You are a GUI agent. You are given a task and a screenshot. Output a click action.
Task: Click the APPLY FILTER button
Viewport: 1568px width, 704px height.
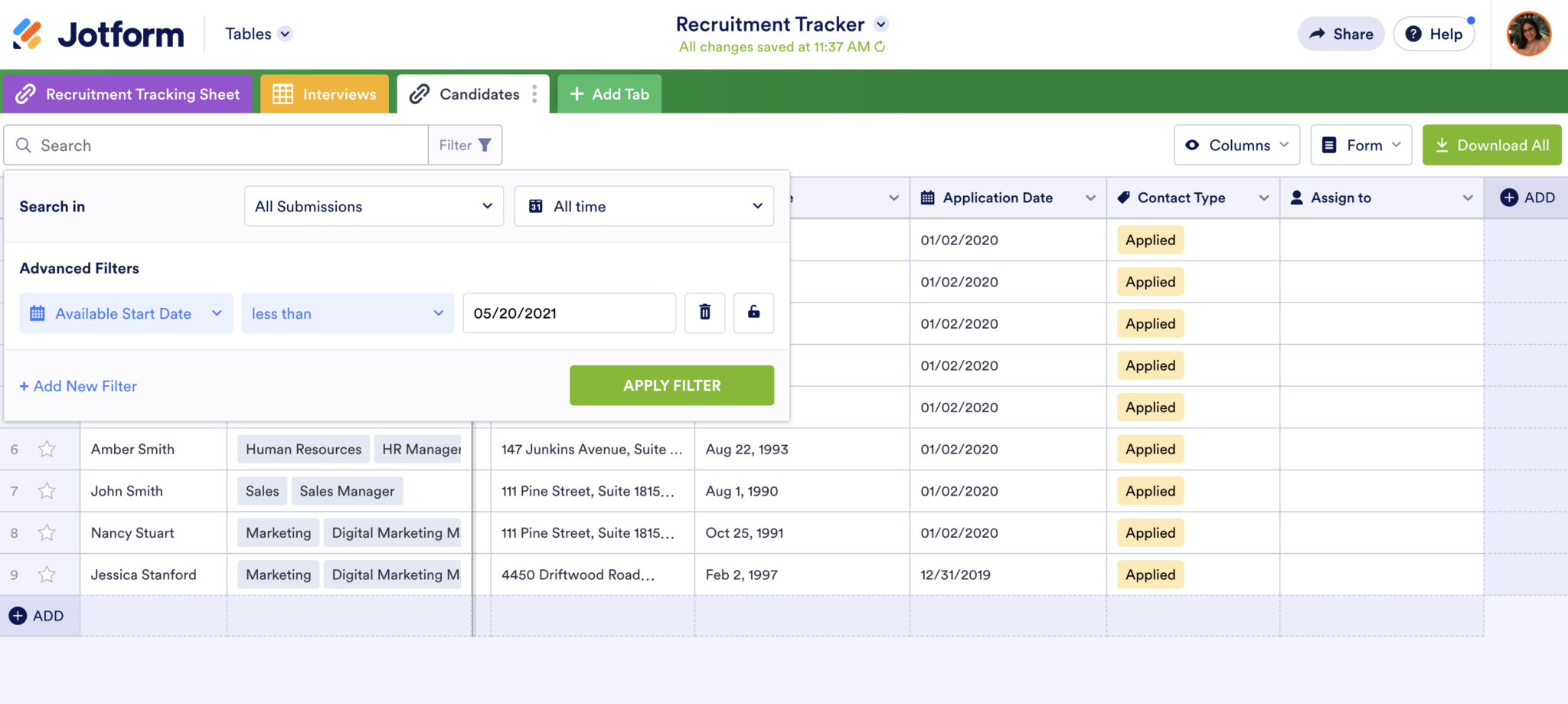pyautogui.click(x=671, y=385)
